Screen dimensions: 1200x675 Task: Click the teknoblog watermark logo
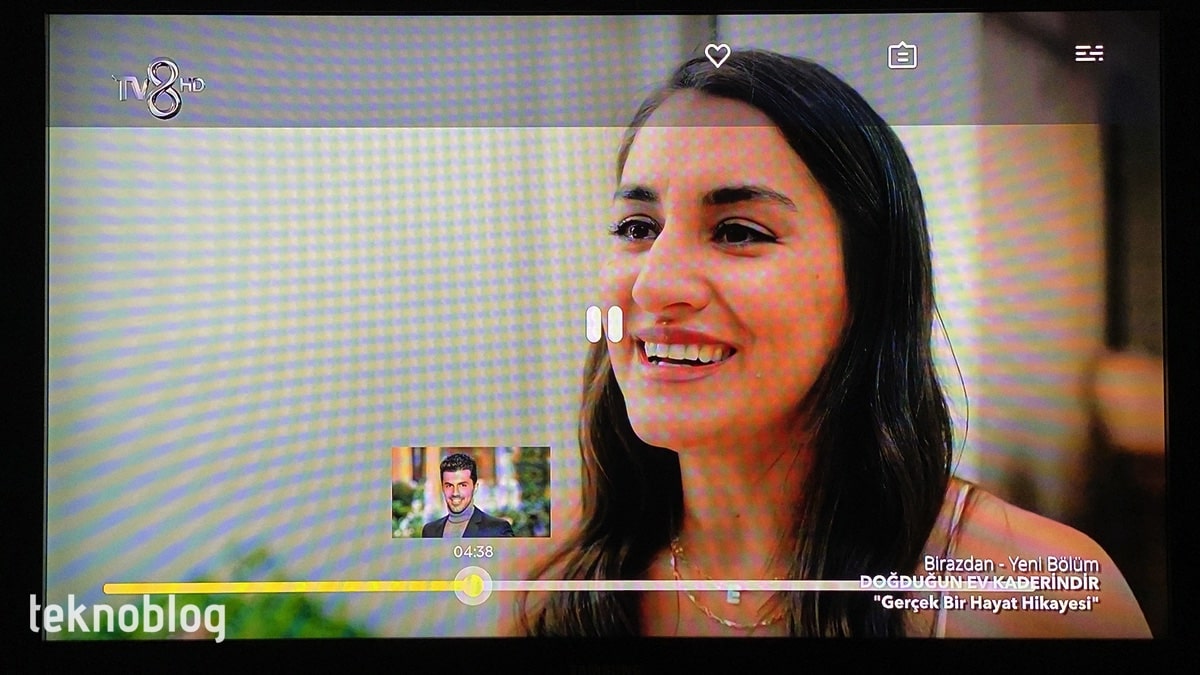(127, 617)
